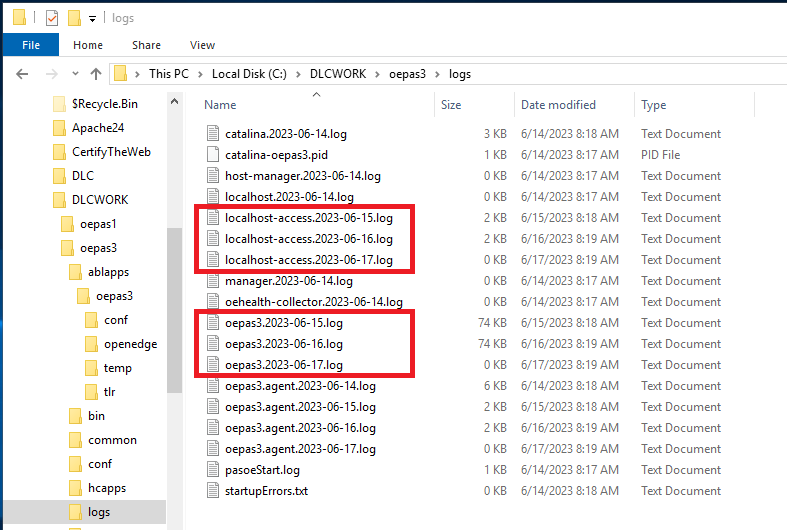The width and height of the screenshot is (787, 530).
Task: Select localhost-access.2023-06-17.log file icon
Action: (x=213, y=259)
